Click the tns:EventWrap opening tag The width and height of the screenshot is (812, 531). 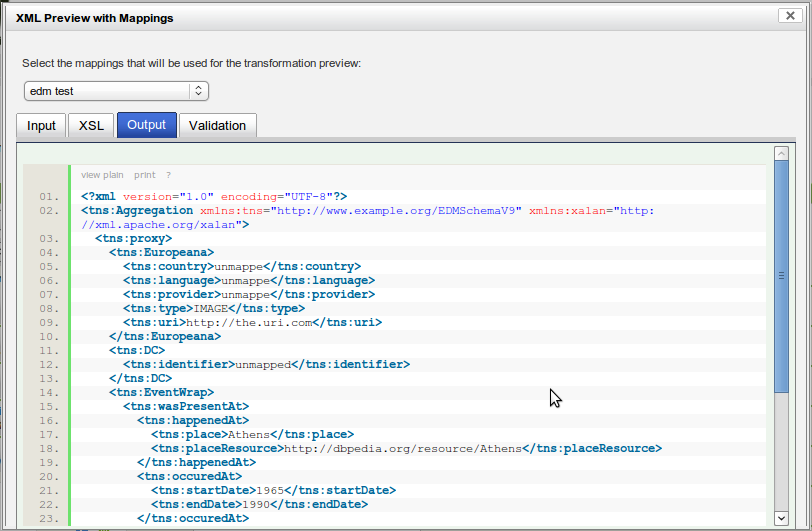[x=162, y=392]
